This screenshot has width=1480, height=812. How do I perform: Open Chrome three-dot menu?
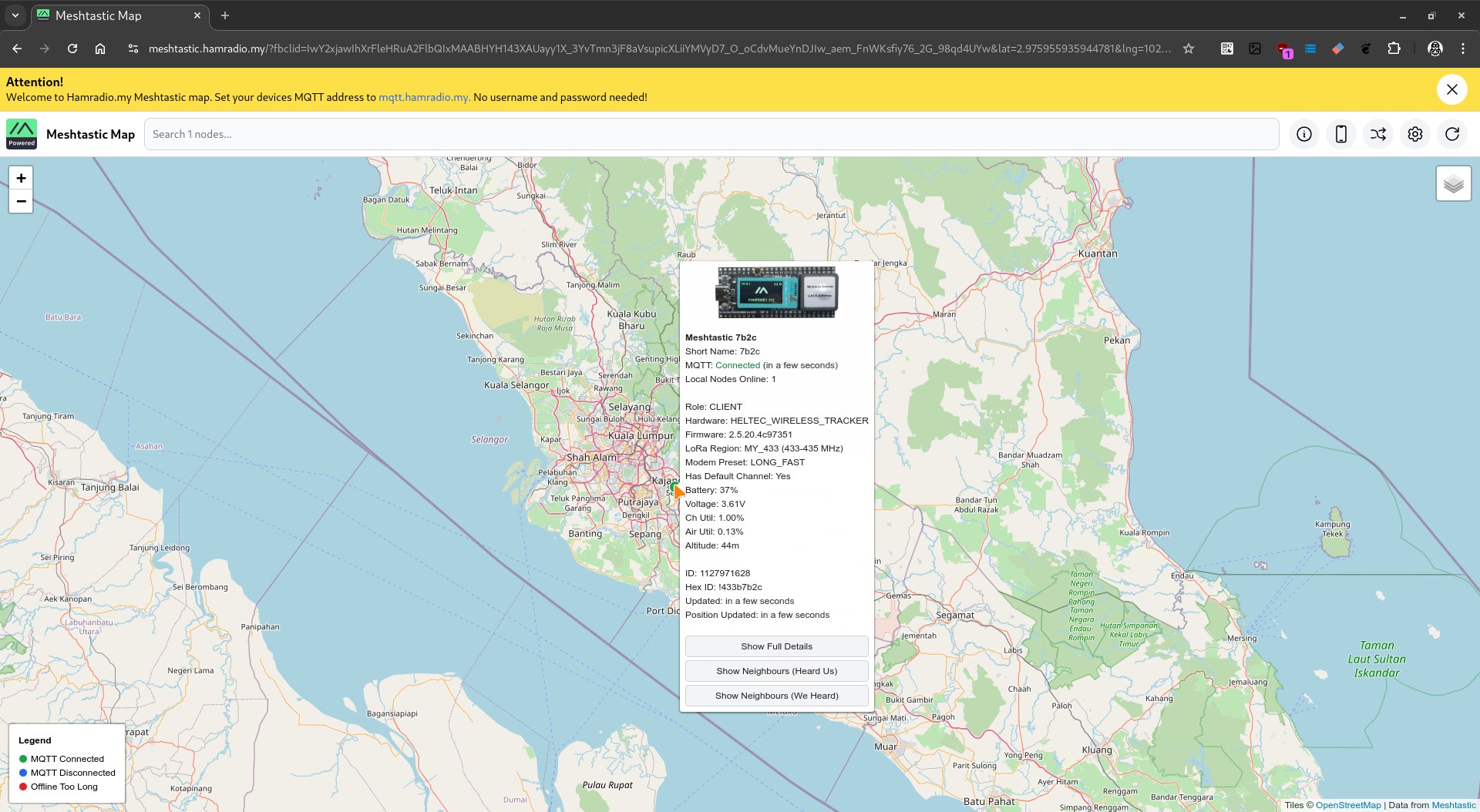1462,49
